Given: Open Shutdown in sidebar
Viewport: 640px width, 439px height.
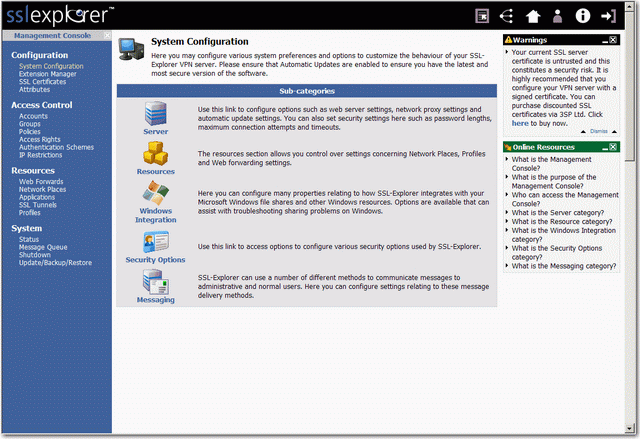Looking at the screenshot, I should [x=35, y=255].
